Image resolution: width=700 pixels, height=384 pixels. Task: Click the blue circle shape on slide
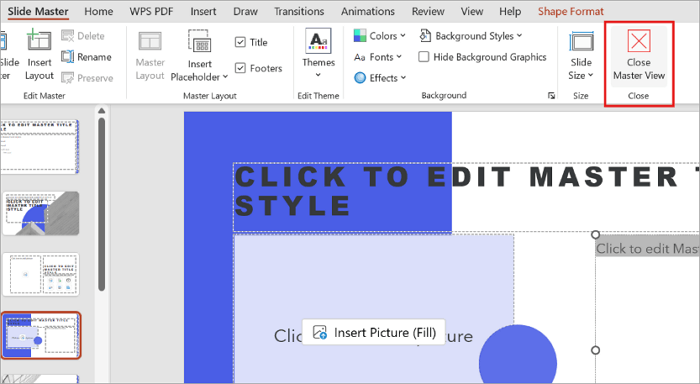point(518,354)
